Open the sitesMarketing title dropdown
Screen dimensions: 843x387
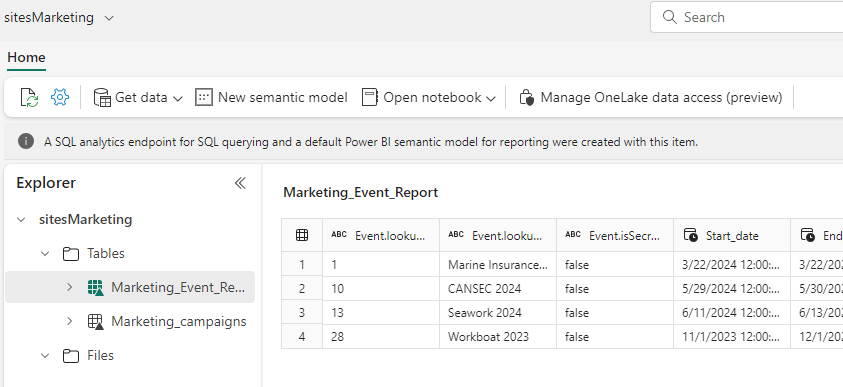pos(109,18)
